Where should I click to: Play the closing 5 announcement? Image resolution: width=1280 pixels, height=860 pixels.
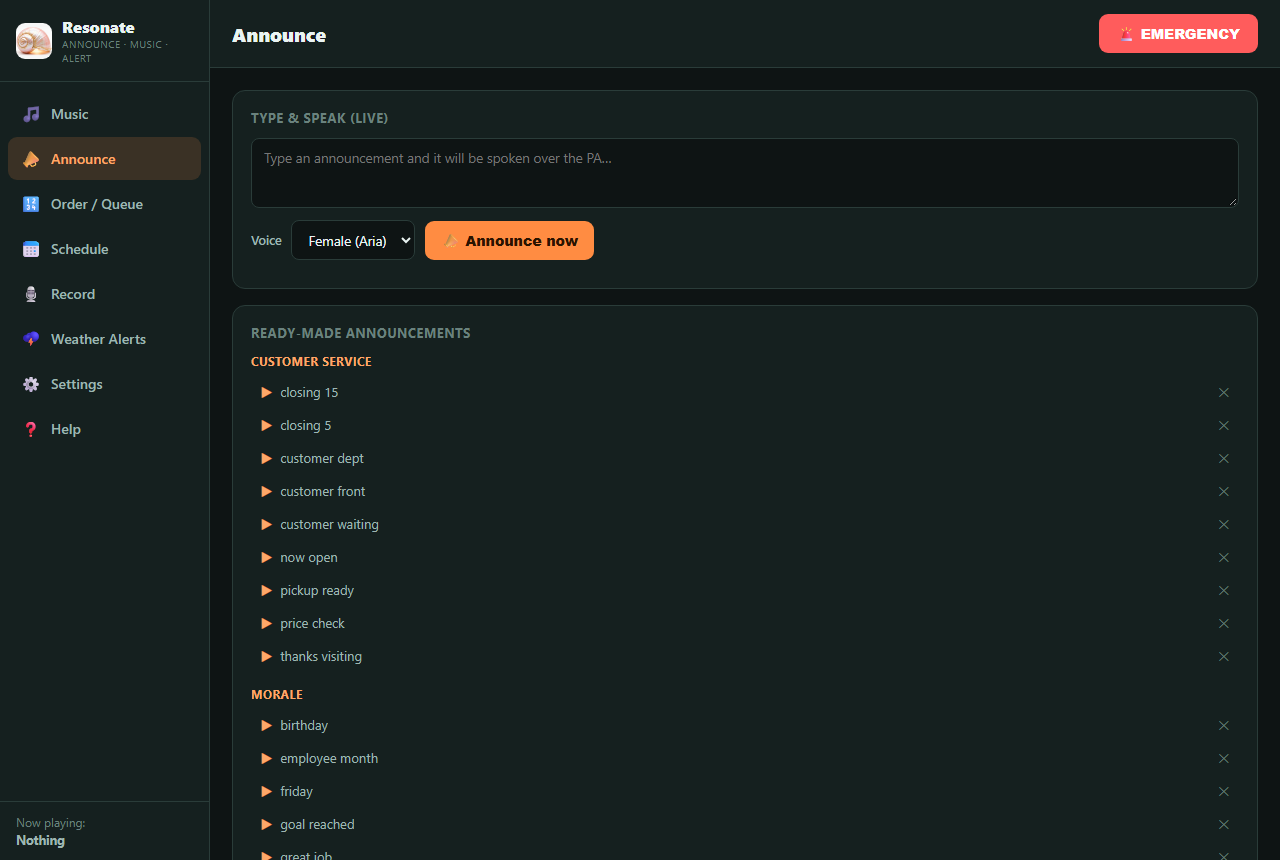(x=267, y=425)
